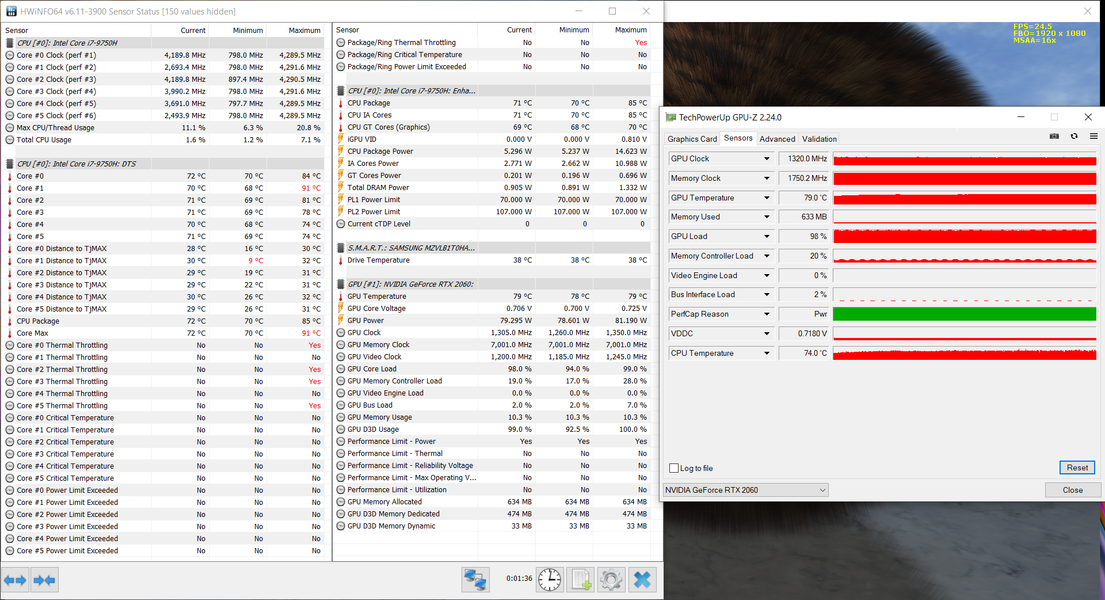Select the Package/Ring Thermal Throttling row
The height and width of the screenshot is (600, 1105).
(x=492, y=42)
